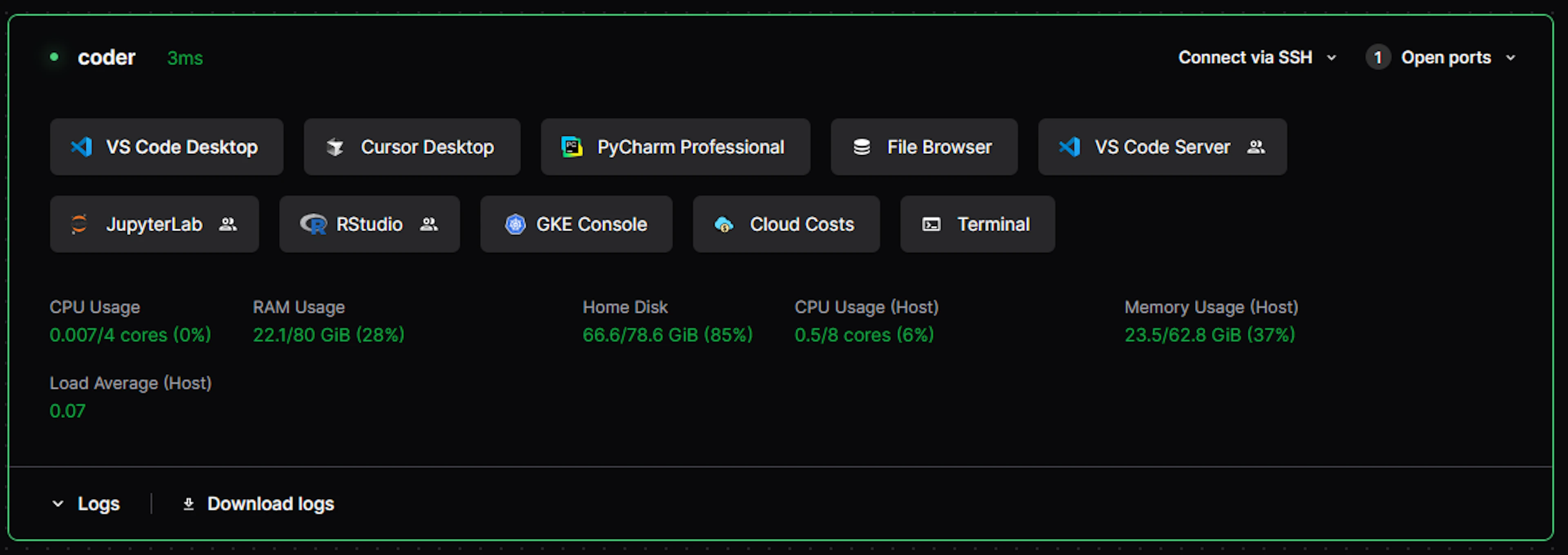1568x555 pixels.
Task: Open Cloud Costs cloud icon
Action: pyautogui.click(x=724, y=224)
